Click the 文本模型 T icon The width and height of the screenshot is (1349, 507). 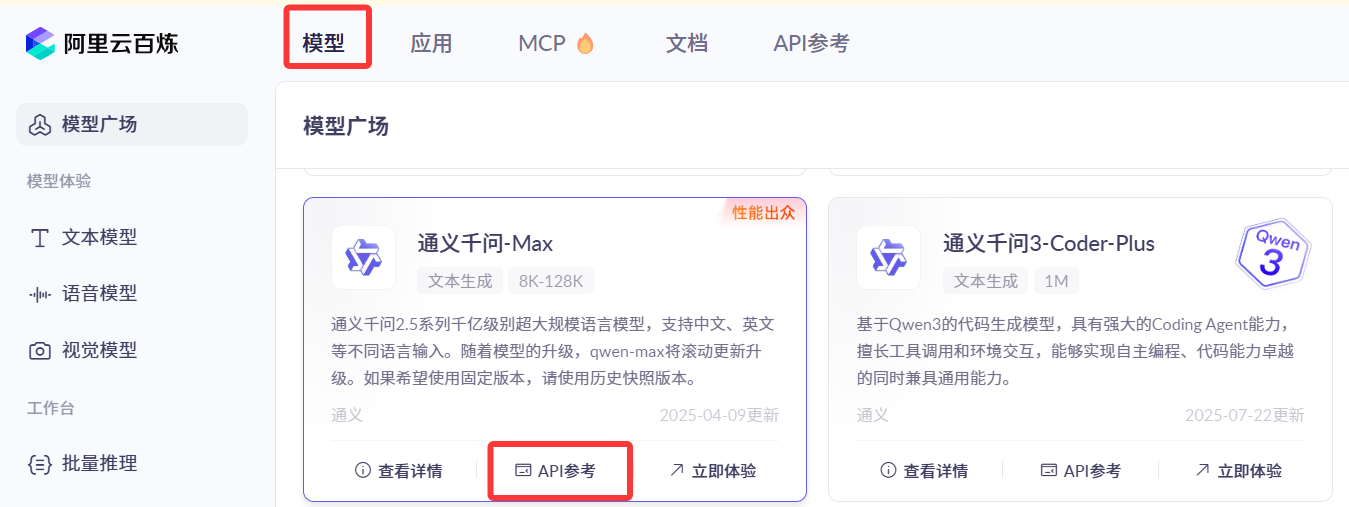[40, 238]
